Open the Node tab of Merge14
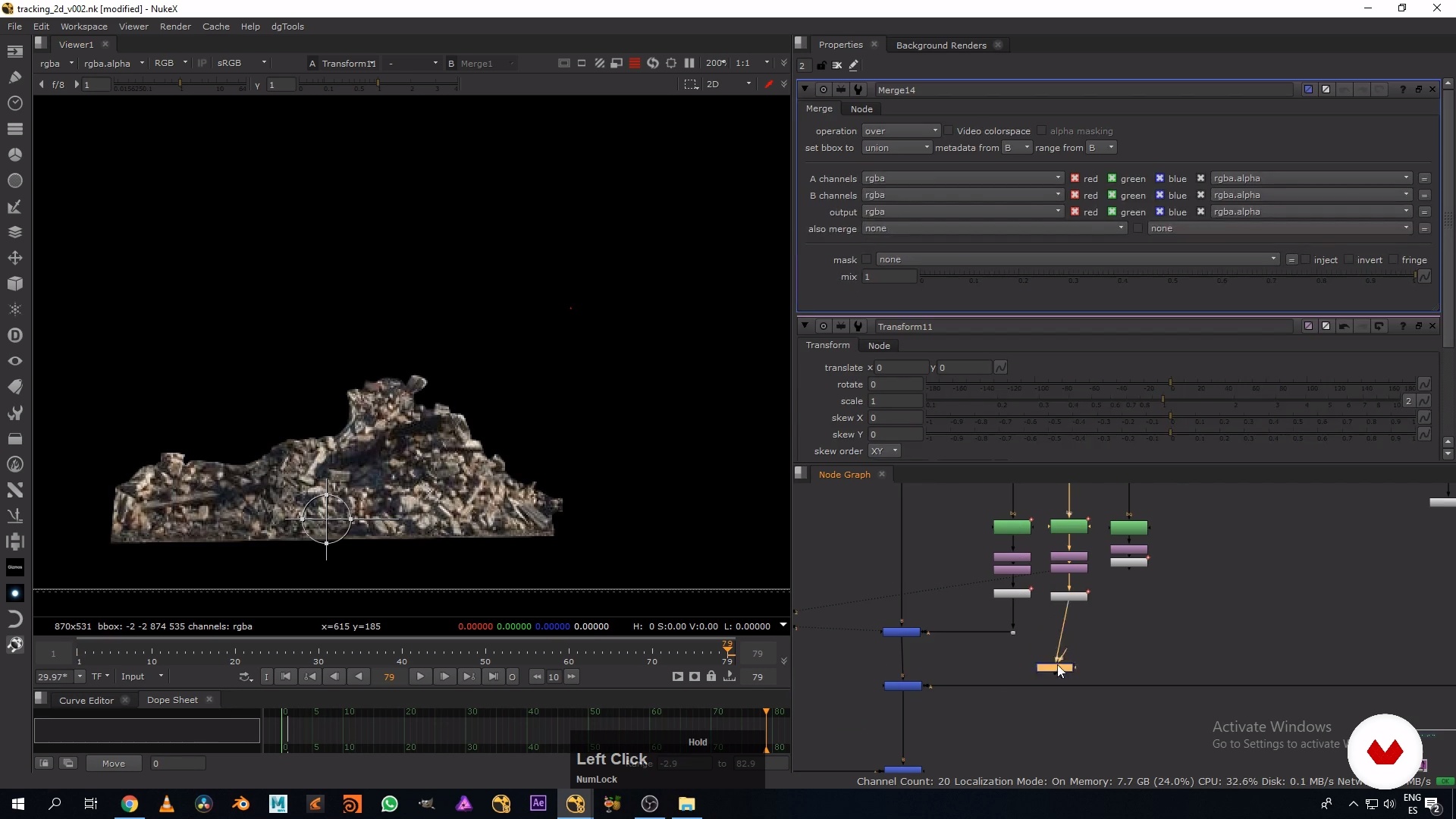The image size is (1456, 819). 861,109
